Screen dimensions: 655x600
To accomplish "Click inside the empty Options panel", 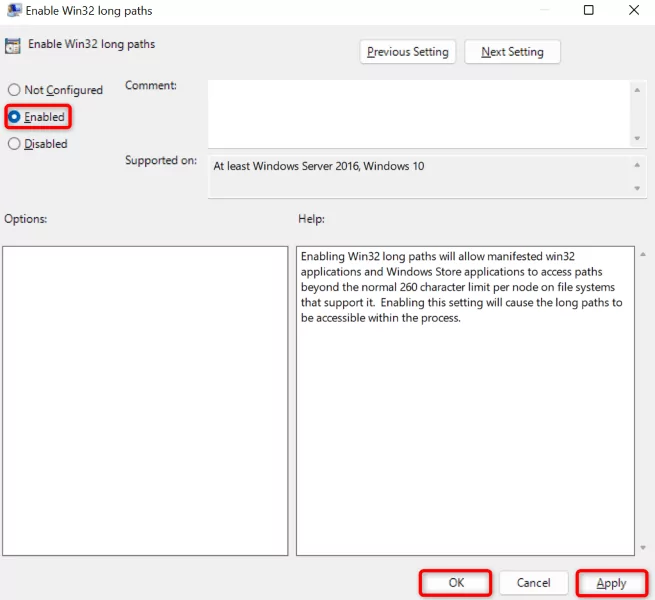I will point(145,400).
